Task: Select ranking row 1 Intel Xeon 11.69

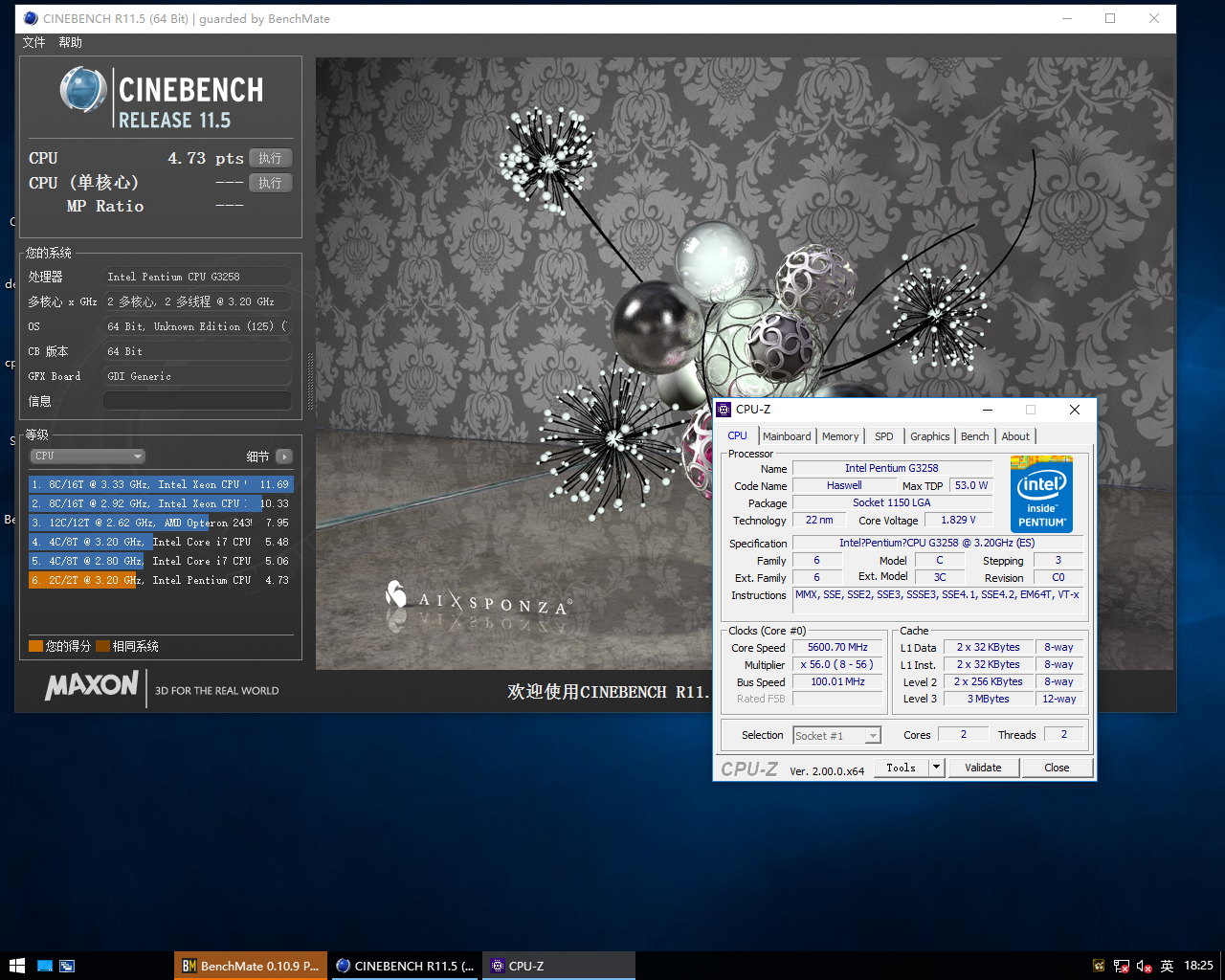Action: tap(161, 484)
